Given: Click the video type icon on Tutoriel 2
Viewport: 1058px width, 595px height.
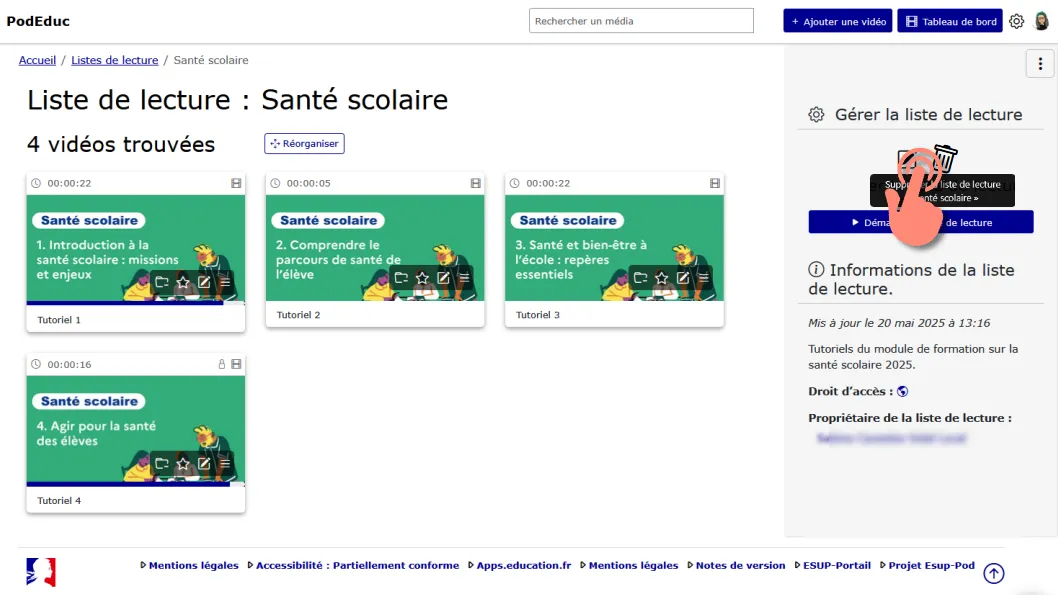Looking at the screenshot, I should click(476, 183).
